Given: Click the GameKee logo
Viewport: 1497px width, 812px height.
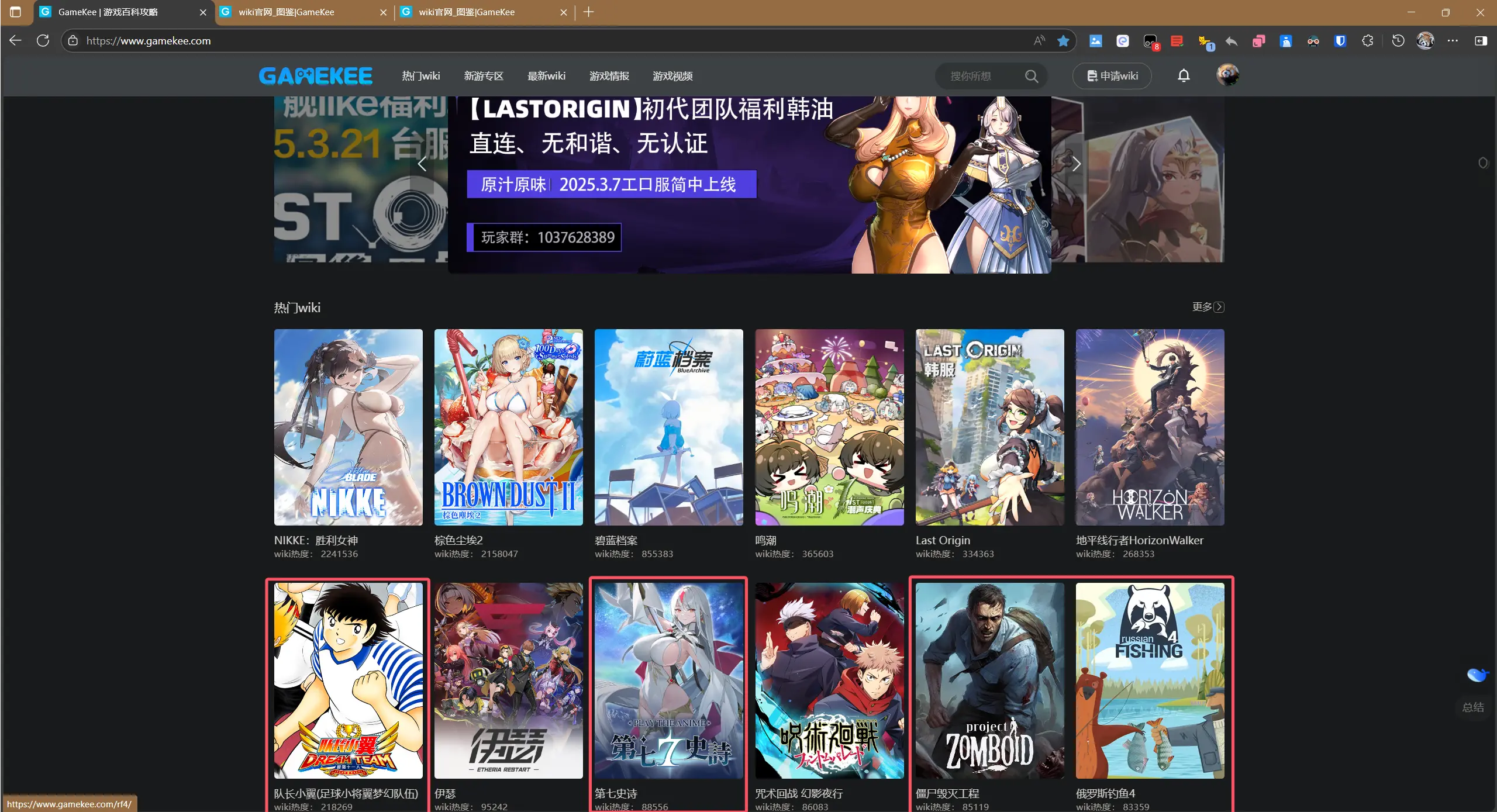Looking at the screenshot, I should click(x=316, y=76).
